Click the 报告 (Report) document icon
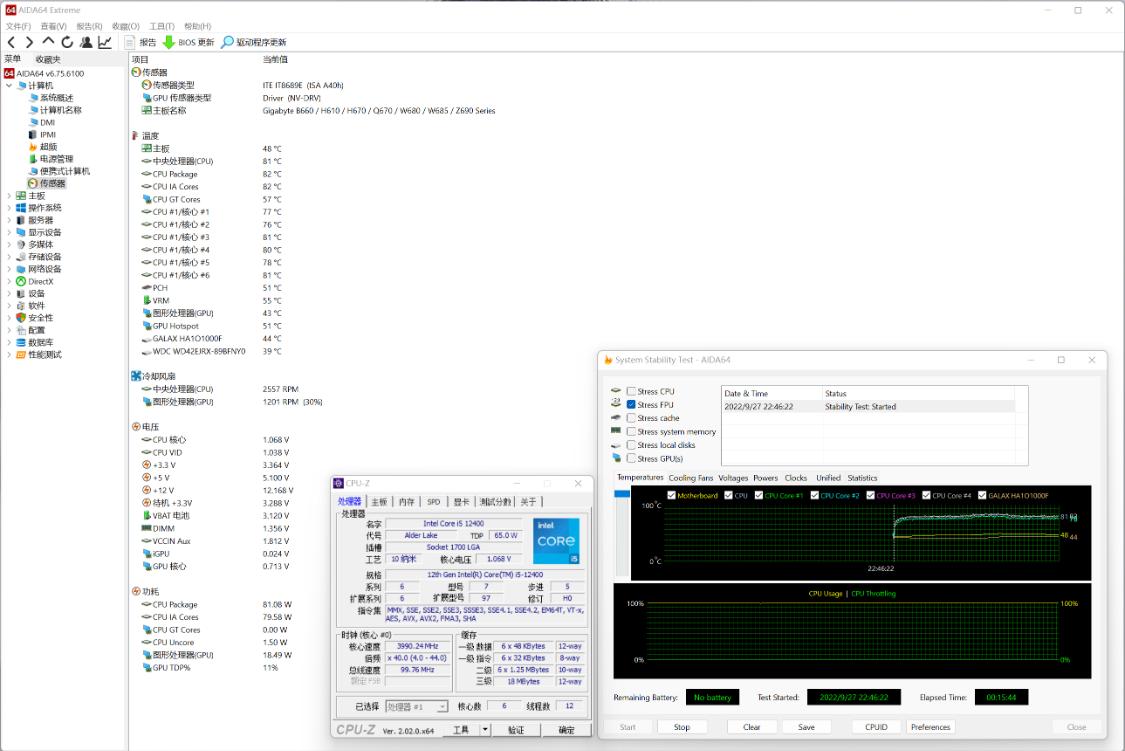Image resolution: width=1125 pixels, height=751 pixels. tap(130, 42)
